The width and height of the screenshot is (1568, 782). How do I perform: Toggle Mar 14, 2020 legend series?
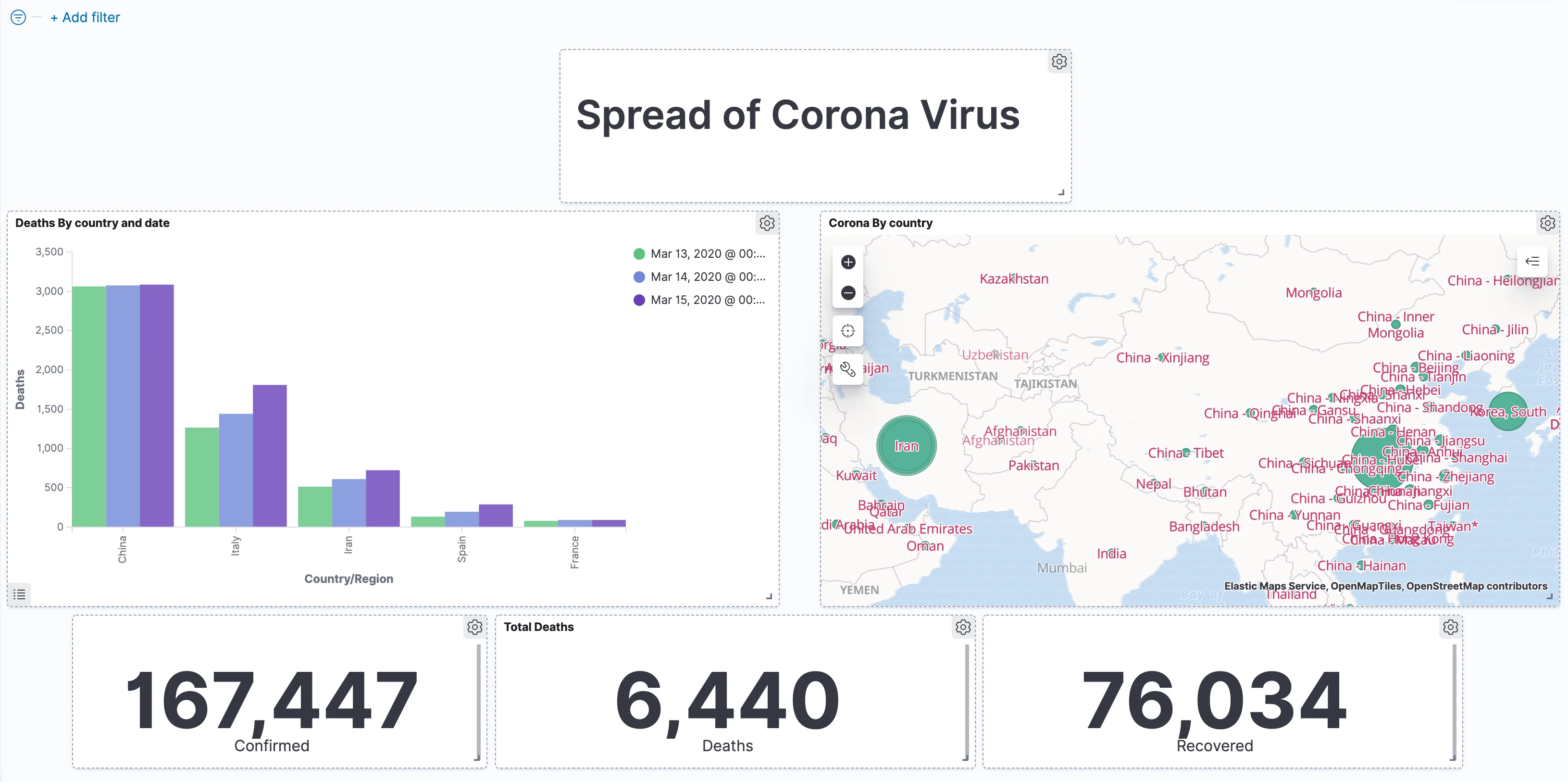[700, 277]
